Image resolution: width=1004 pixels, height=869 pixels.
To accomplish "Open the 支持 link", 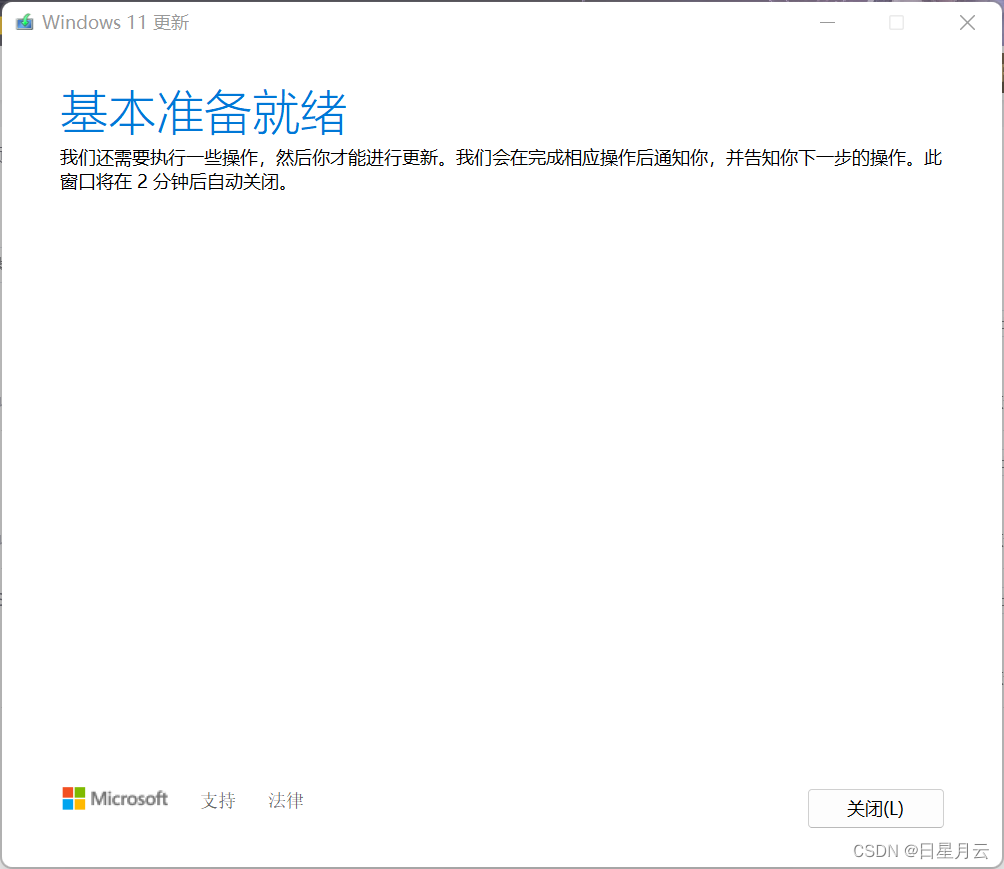I will tap(218, 800).
